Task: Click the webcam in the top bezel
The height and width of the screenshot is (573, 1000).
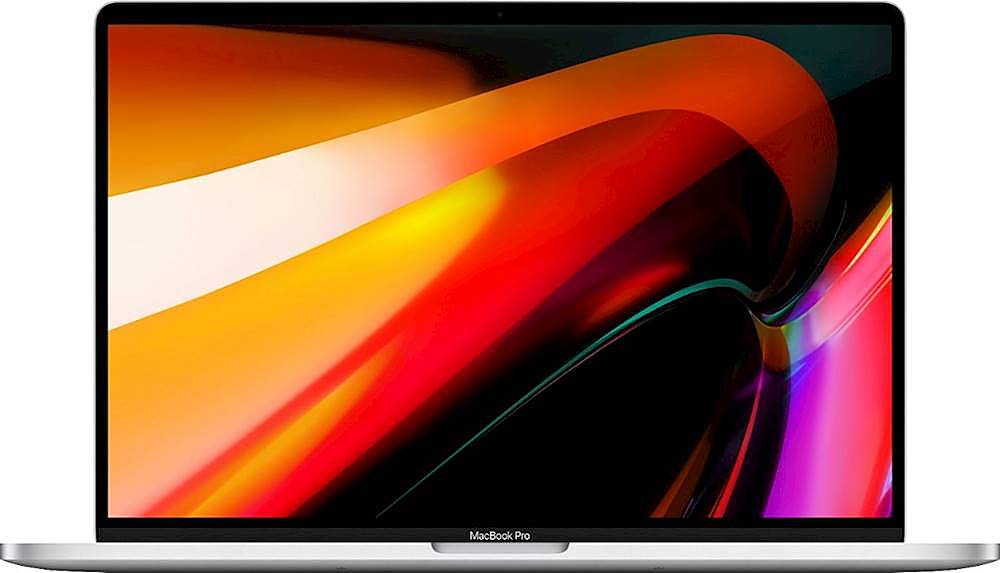Action: 500,14
